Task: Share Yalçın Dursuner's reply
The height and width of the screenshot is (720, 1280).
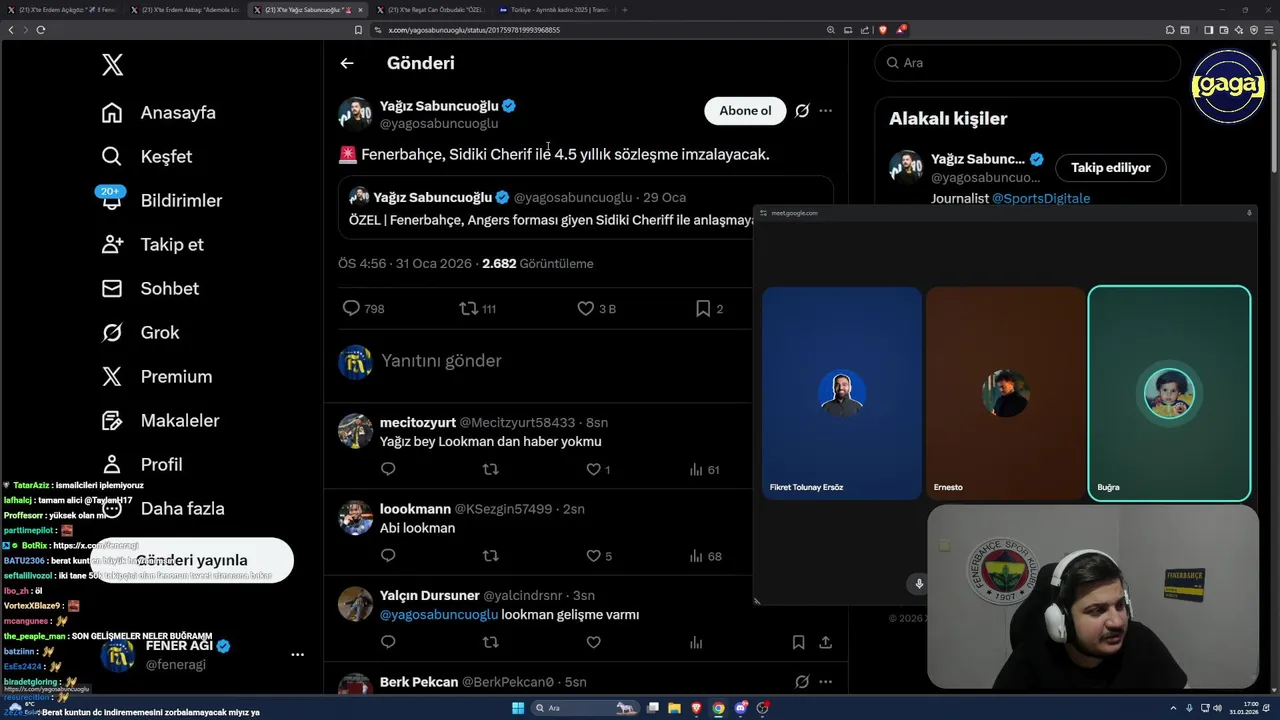Action: tap(826, 642)
